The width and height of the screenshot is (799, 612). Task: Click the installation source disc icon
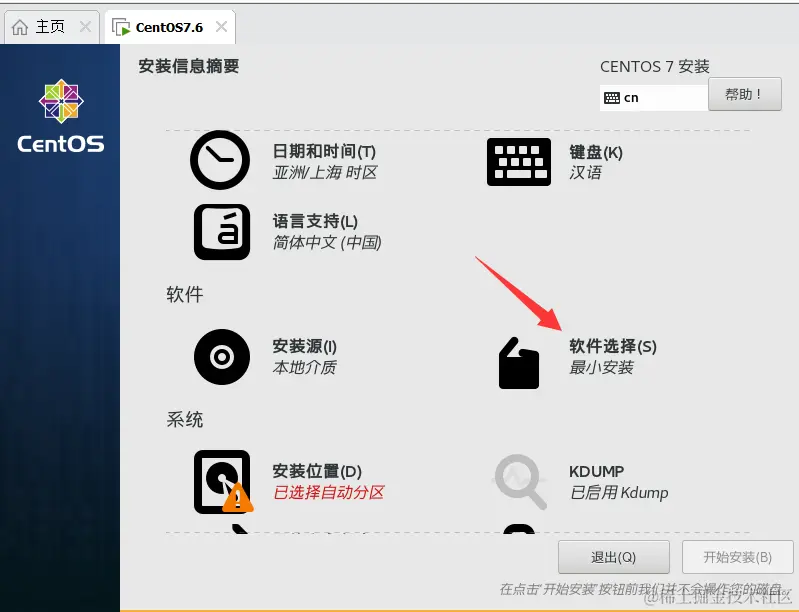tap(222, 357)
